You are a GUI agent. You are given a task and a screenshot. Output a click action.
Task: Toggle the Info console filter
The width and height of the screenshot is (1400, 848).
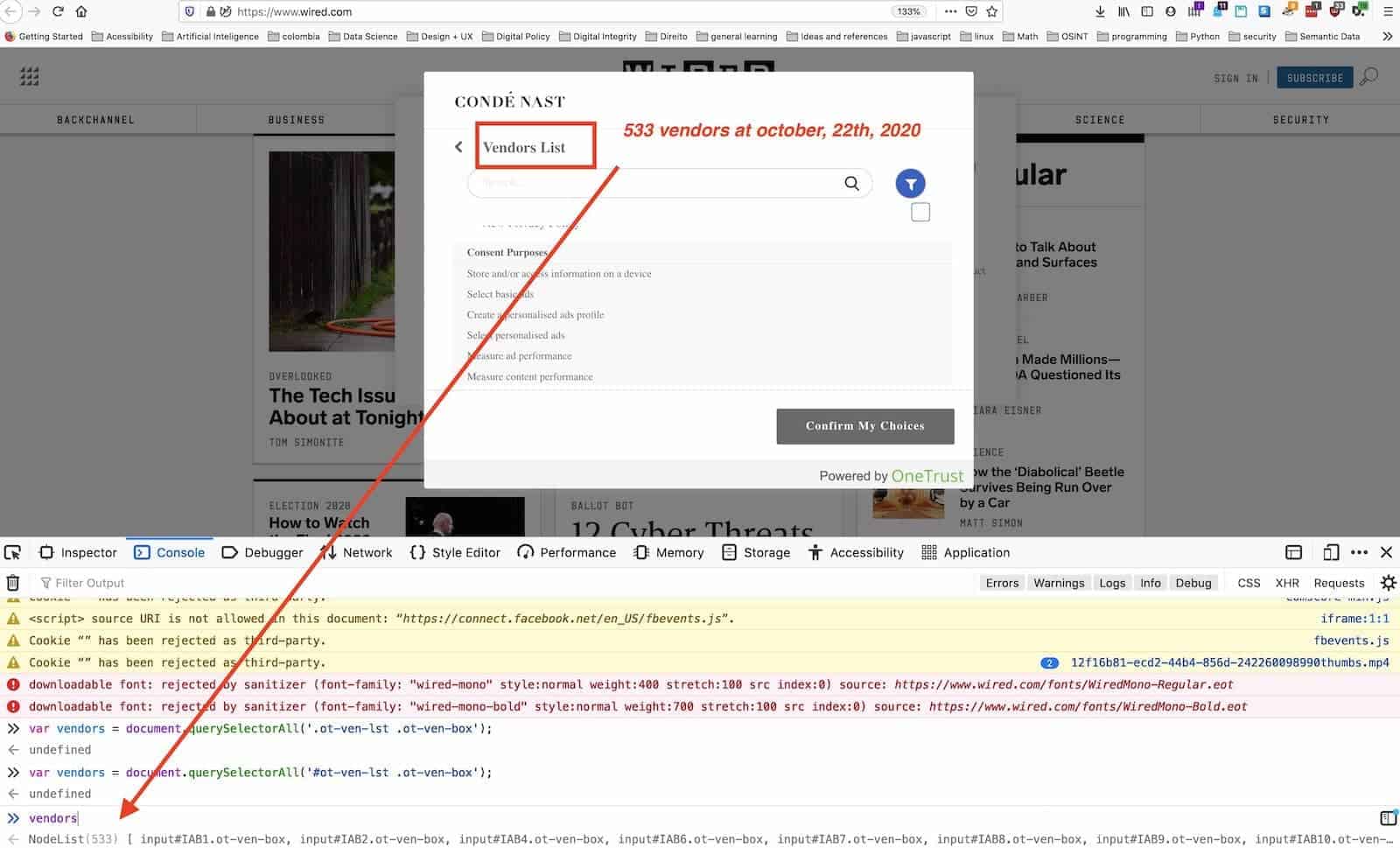pos(1151,583)
